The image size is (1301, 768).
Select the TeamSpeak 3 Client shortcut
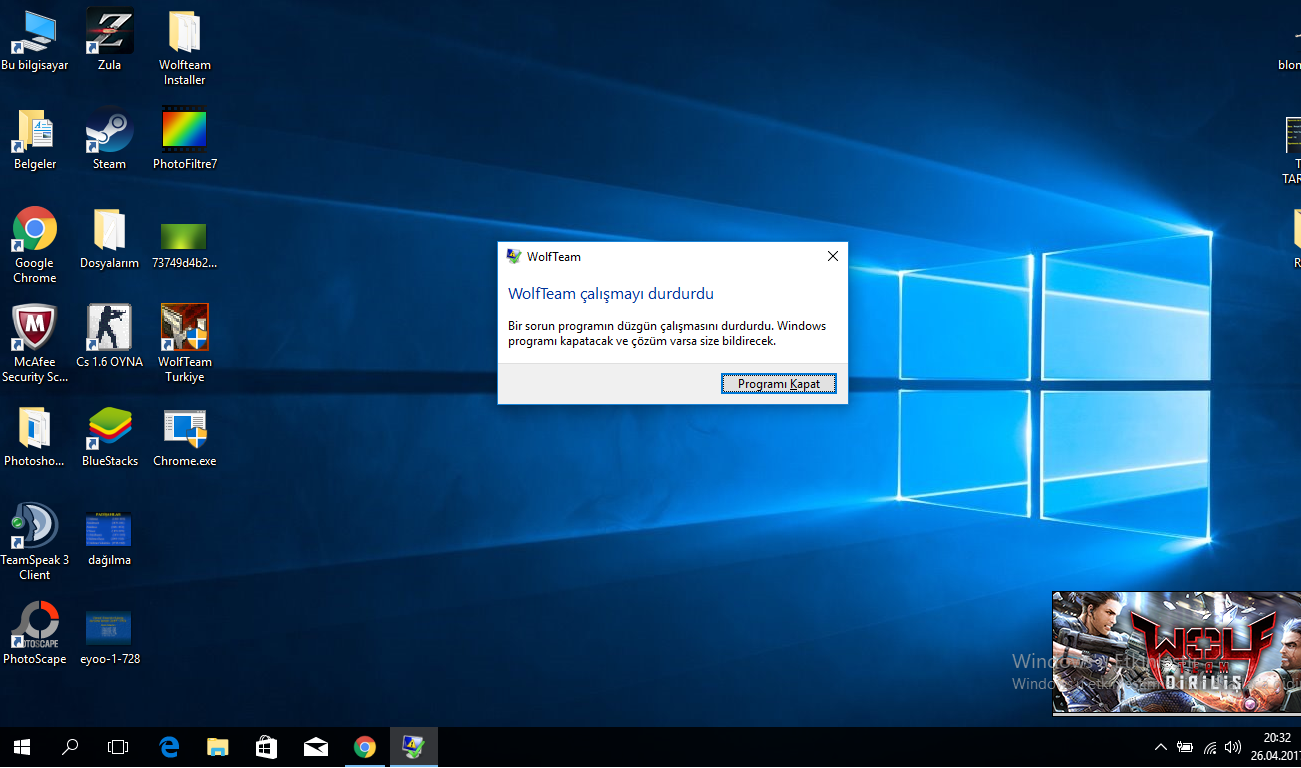[x=35, y=543]
